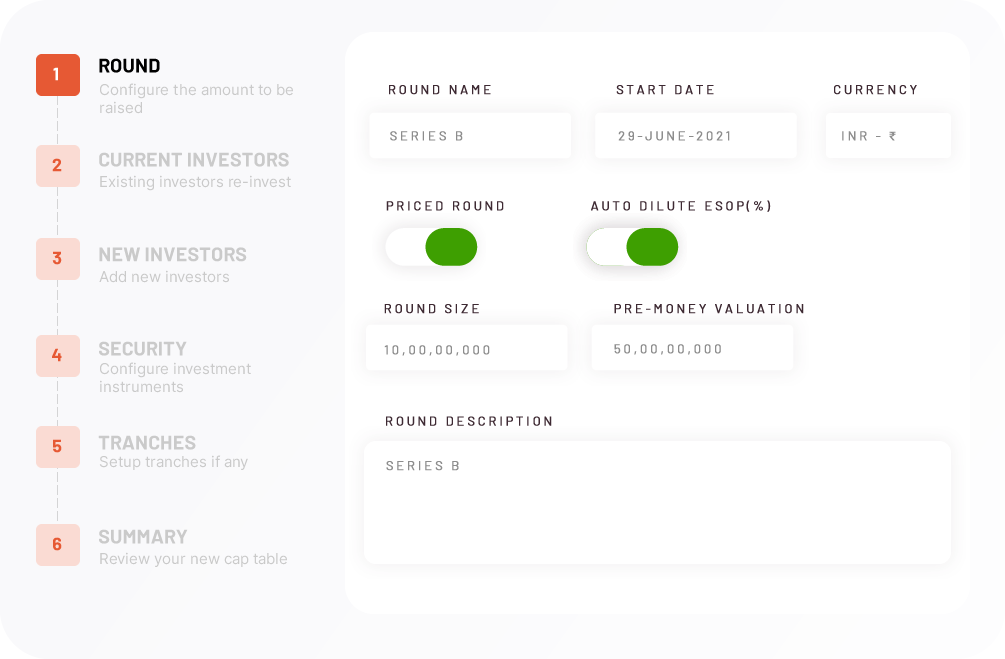
Task: Click the step 6 Summary number badge
Action: [x=58, y=545]
